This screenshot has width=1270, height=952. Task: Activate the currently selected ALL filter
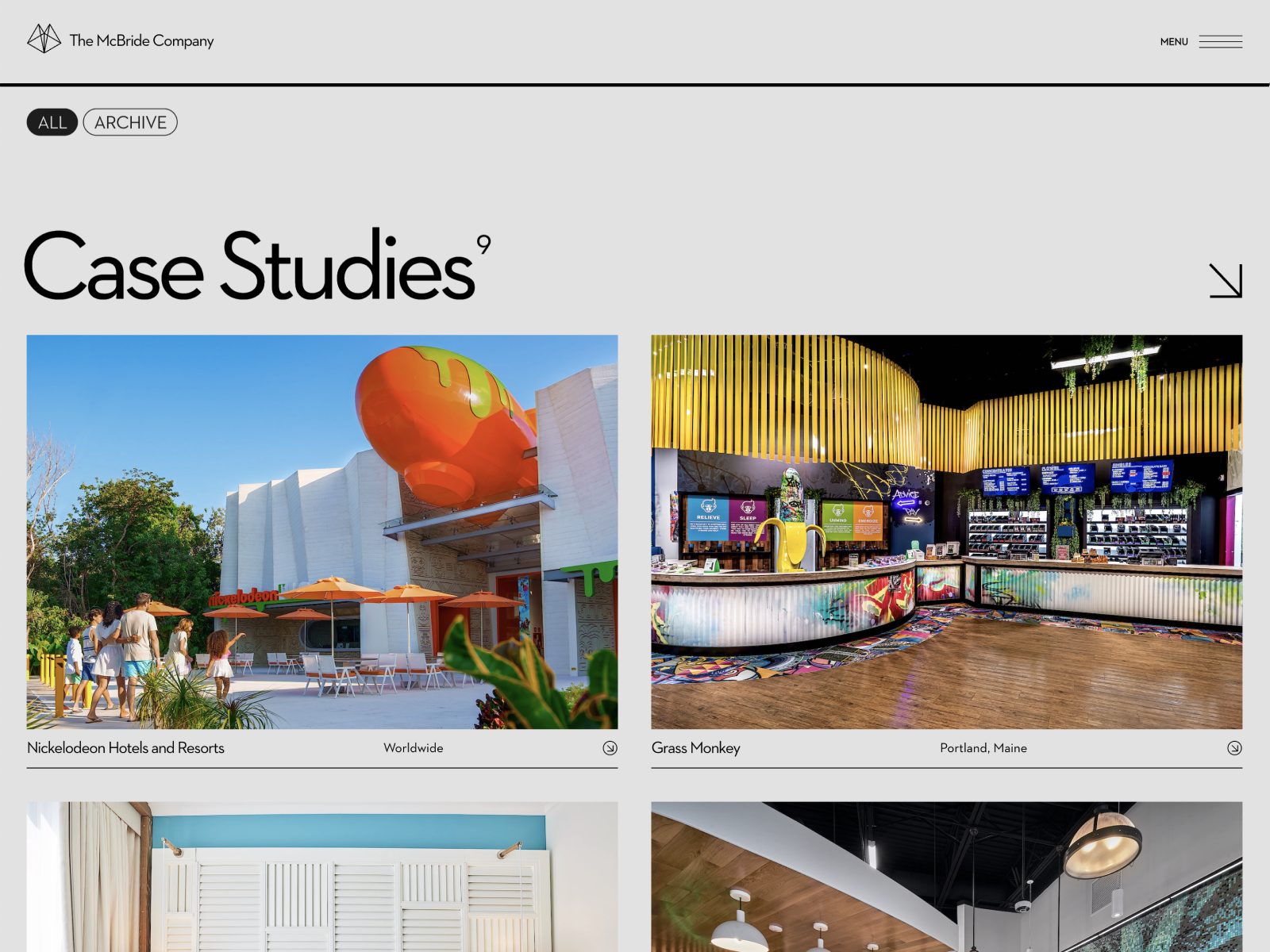pos(52,122)
